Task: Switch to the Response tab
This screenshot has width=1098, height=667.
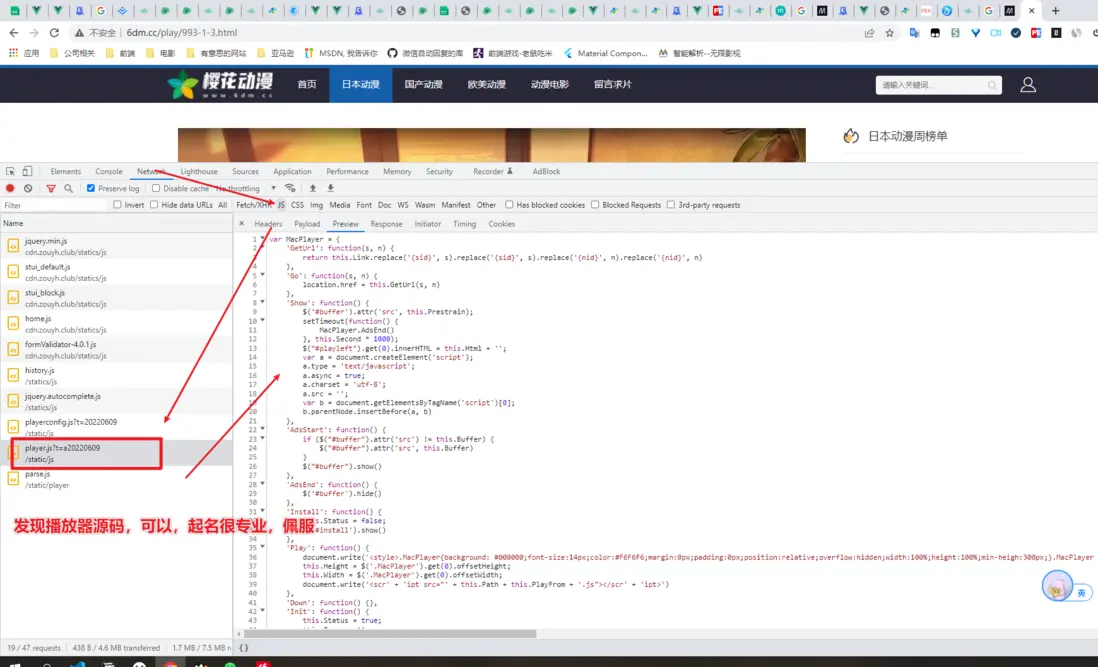Action: click(386, 224)
